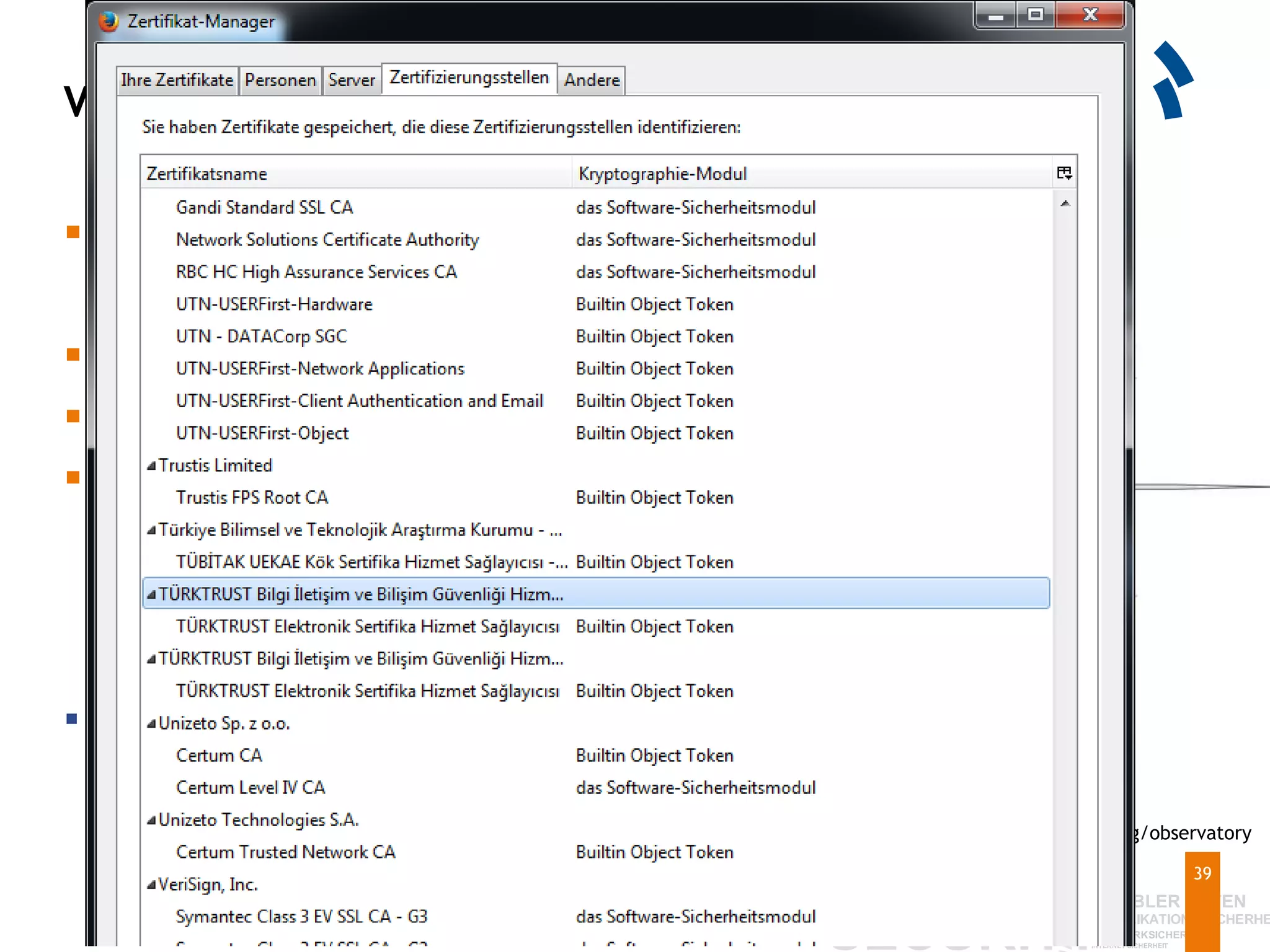Screen dimensions: 1270x952
Task: Collapse the highlighted TÜRKTRUST Bilgi group
Action: [x=151, y=595]
